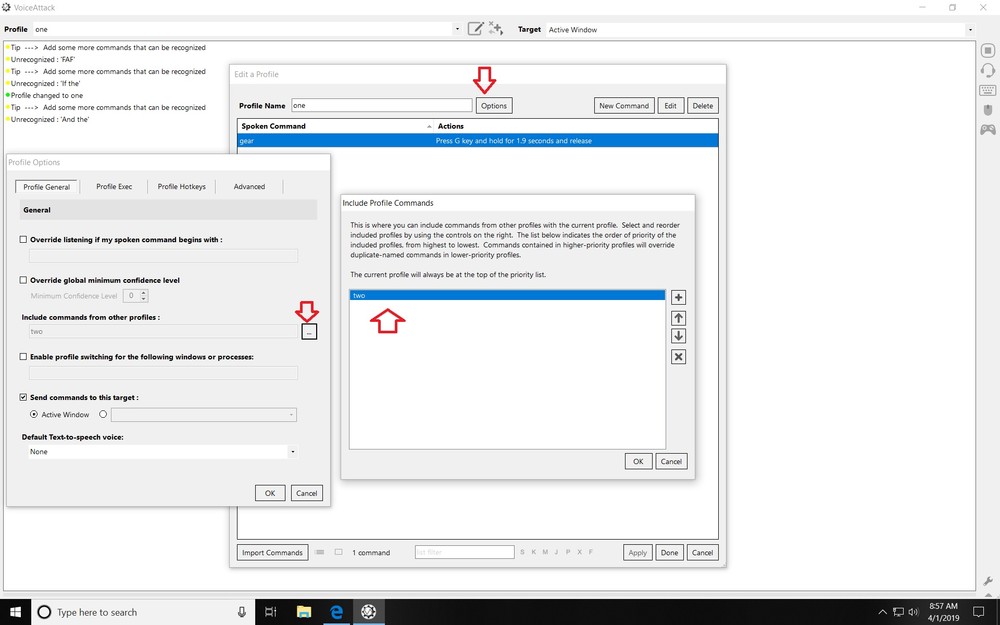Viewport: 1000px width, 625px height.
Task: Switch to Profile Hotkeys tab
Action: 182,187
